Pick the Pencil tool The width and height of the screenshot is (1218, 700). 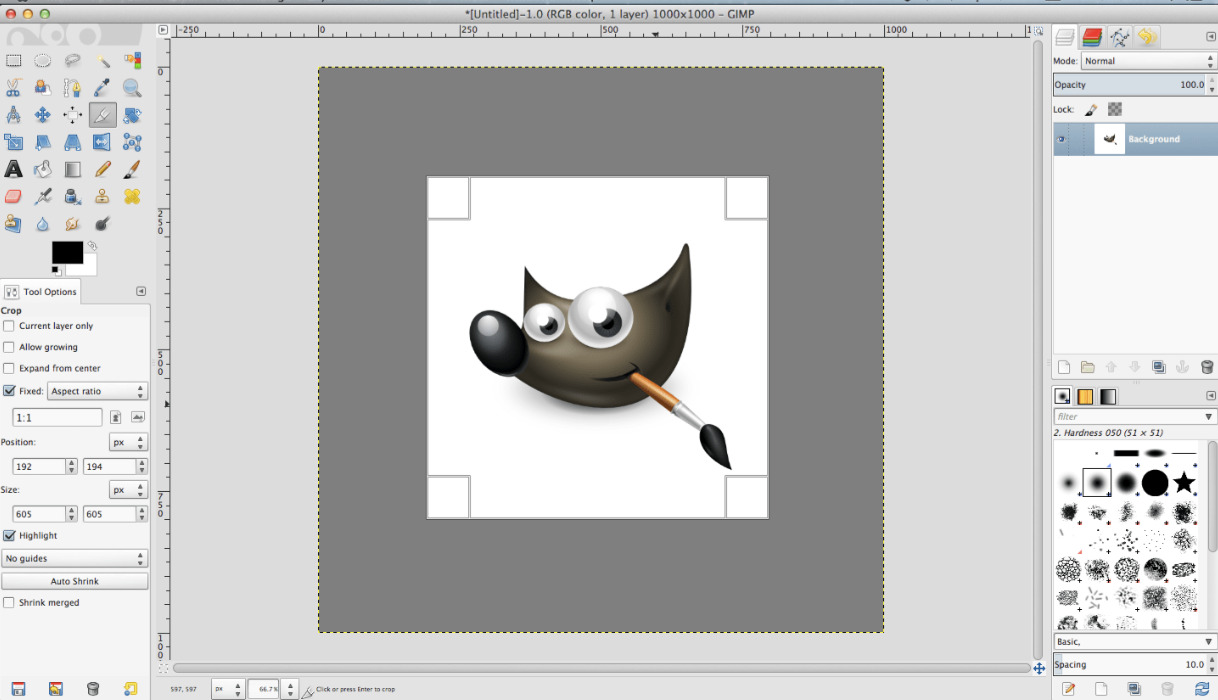[102, 169]
